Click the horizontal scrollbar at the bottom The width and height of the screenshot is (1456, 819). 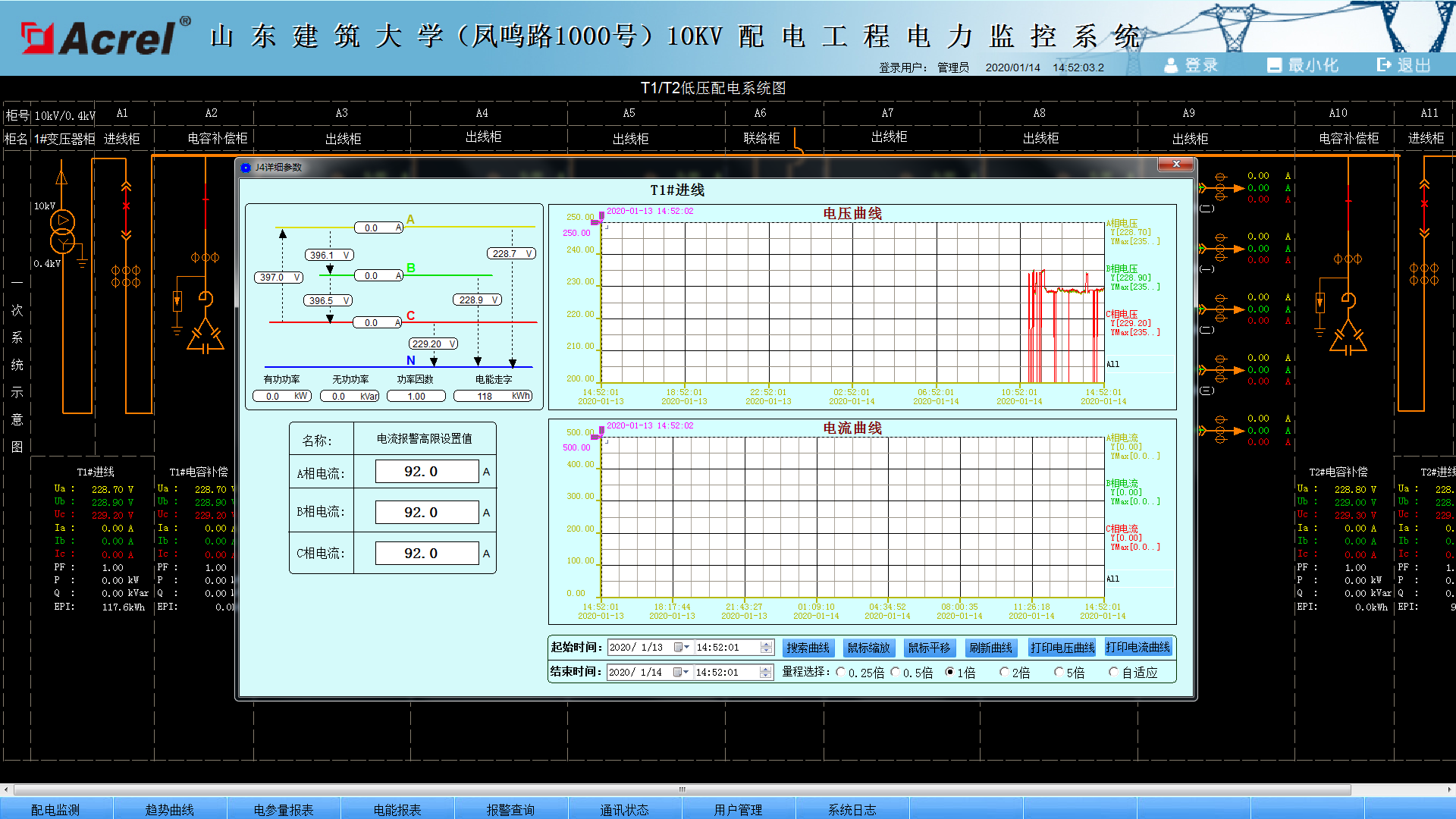click(x=682, y=789)
